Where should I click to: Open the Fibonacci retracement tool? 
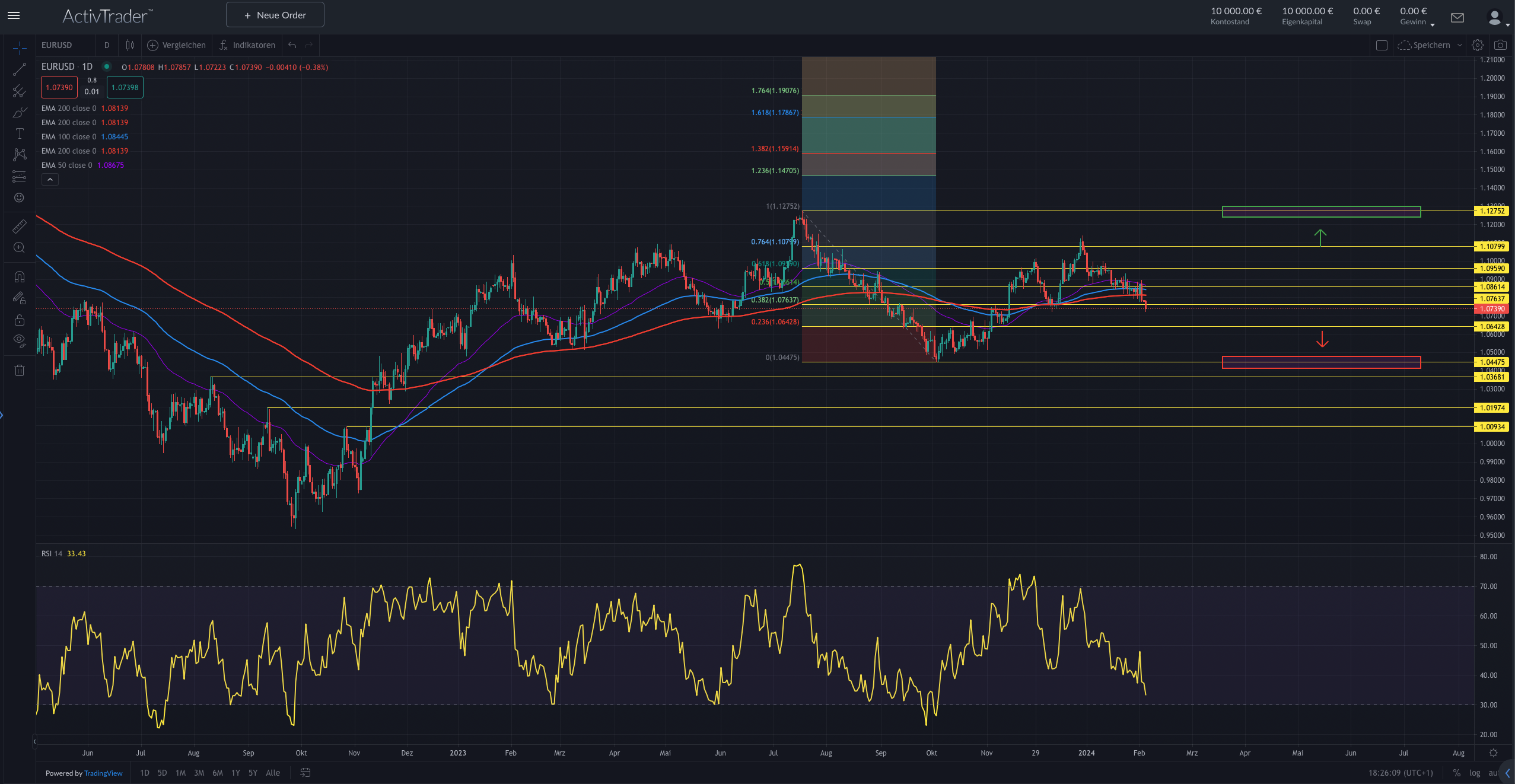coord(20,91)
